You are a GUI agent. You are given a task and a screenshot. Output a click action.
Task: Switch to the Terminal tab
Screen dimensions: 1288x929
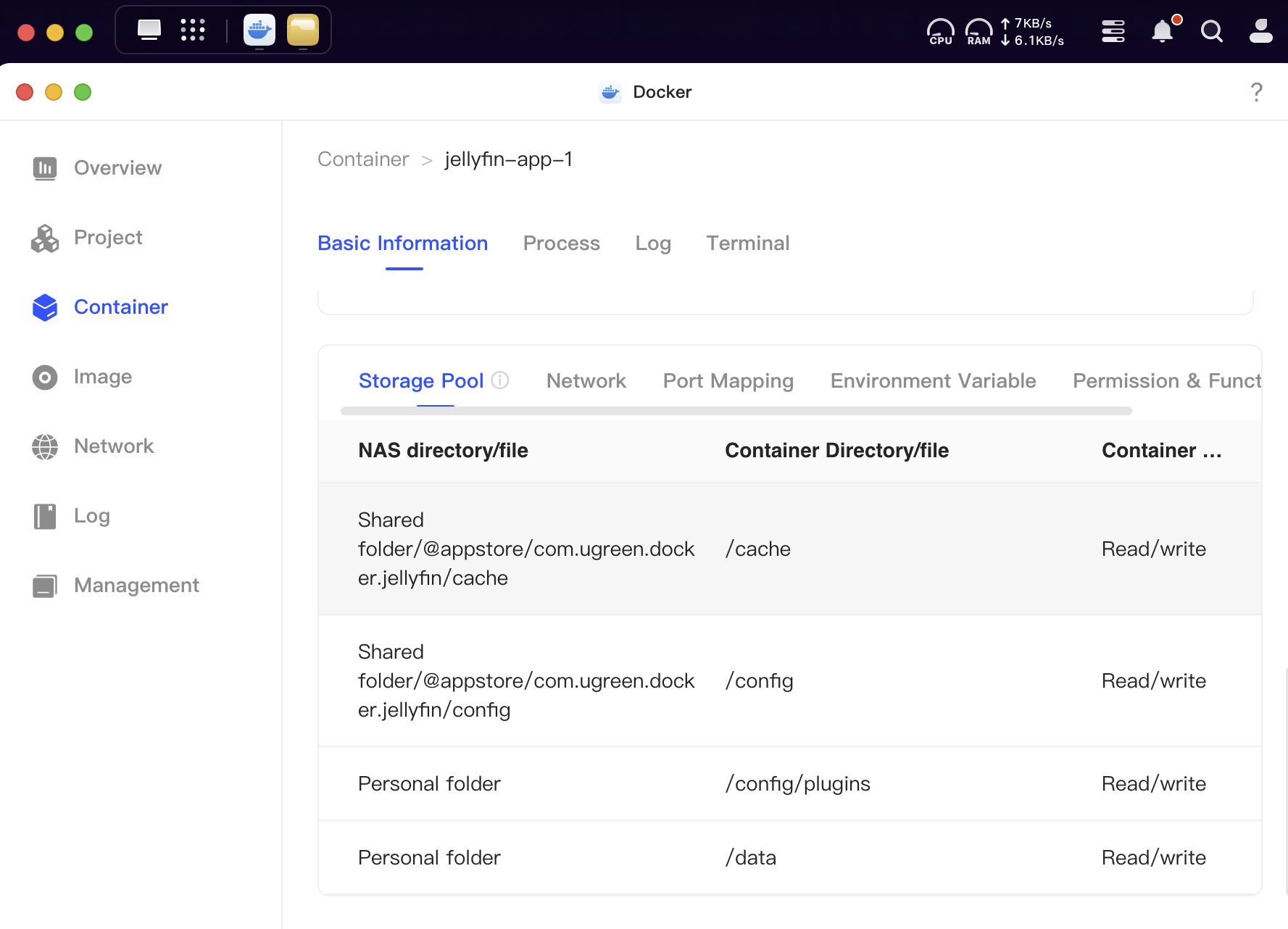[x=747, y=243]
